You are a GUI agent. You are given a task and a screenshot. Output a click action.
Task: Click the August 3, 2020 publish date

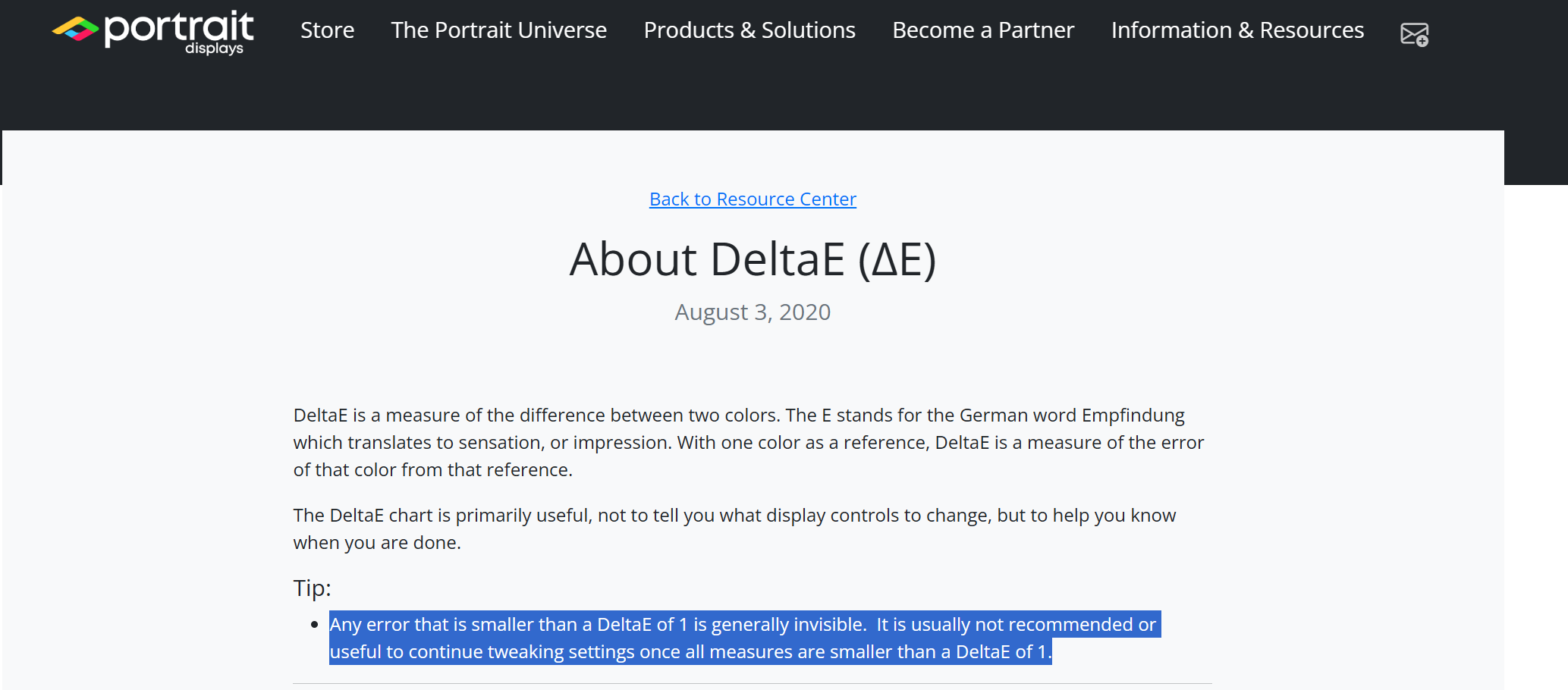pyautogui.click(x=753, y=312)
